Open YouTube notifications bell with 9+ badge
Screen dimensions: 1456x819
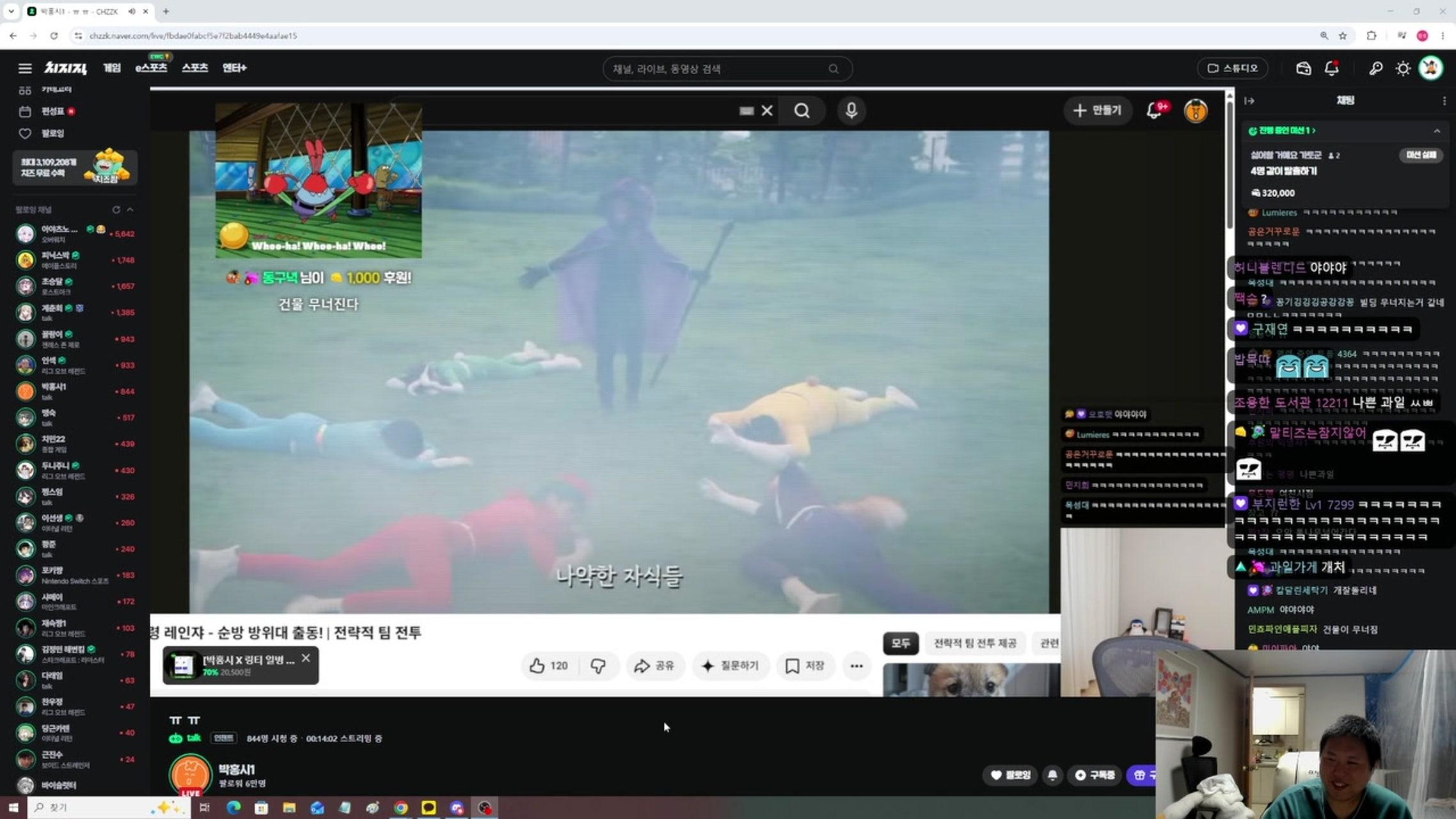point(1155,111)
